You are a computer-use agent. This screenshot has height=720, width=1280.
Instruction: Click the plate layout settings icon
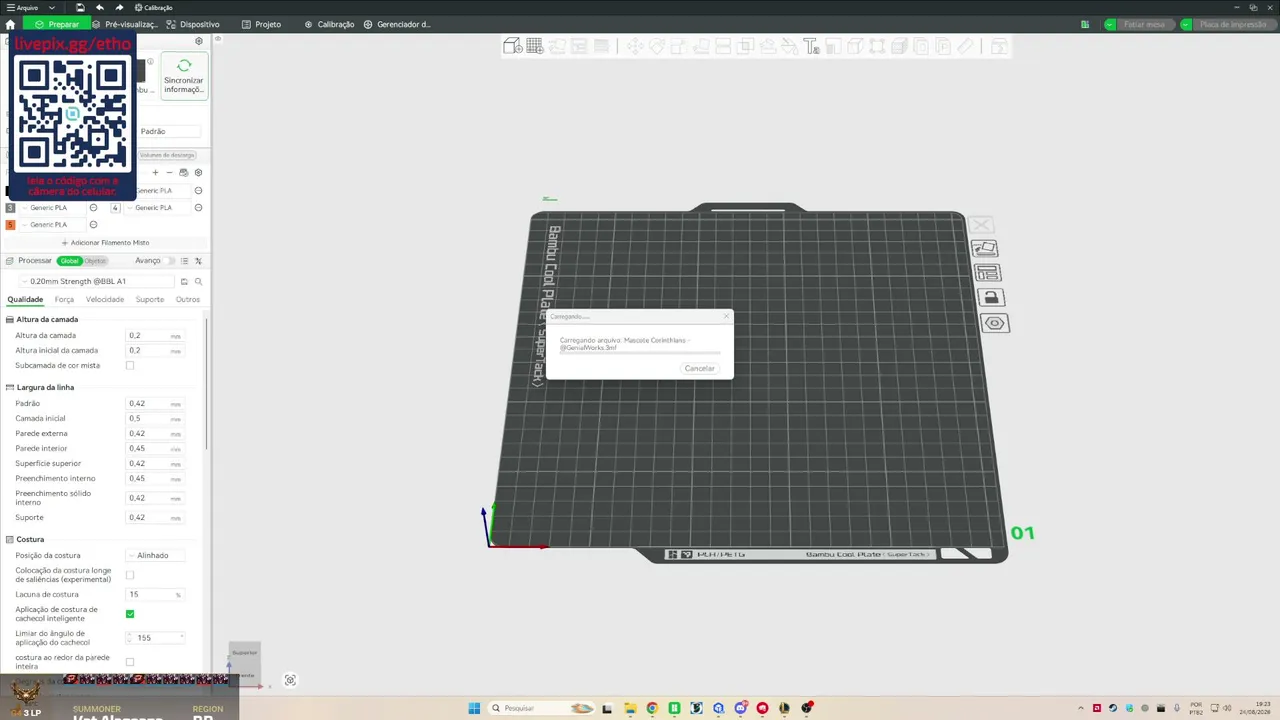(987, 273)
